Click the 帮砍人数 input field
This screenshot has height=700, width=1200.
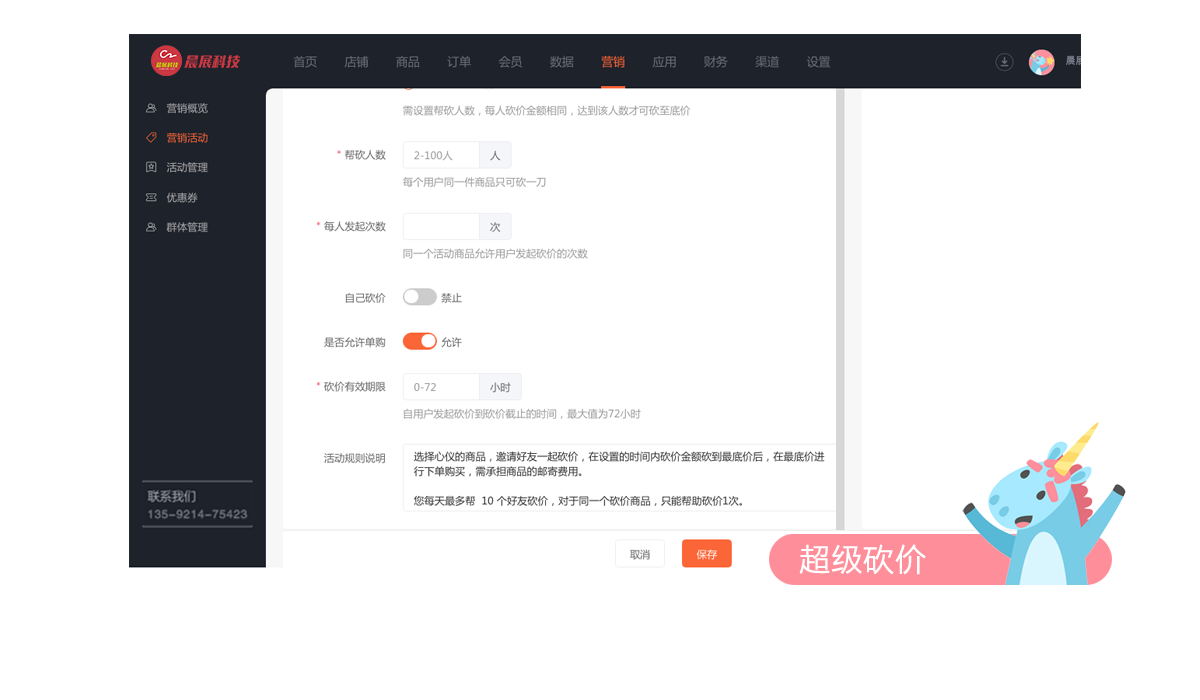pos(441,155)
